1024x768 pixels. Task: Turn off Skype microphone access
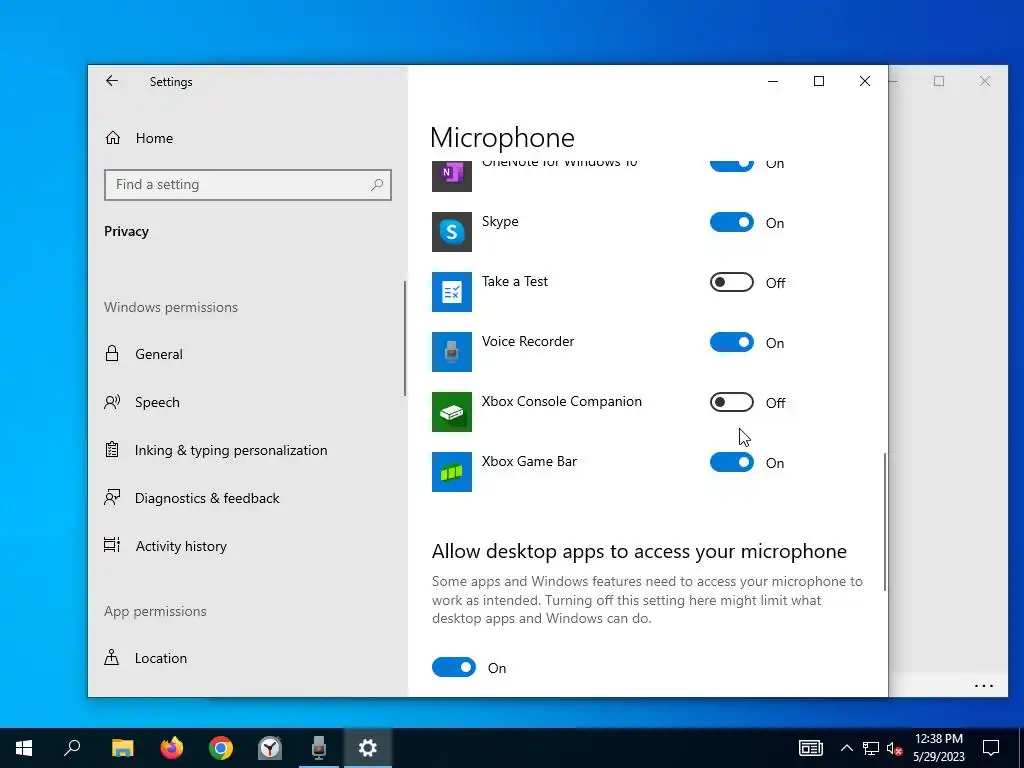(731, 222)
